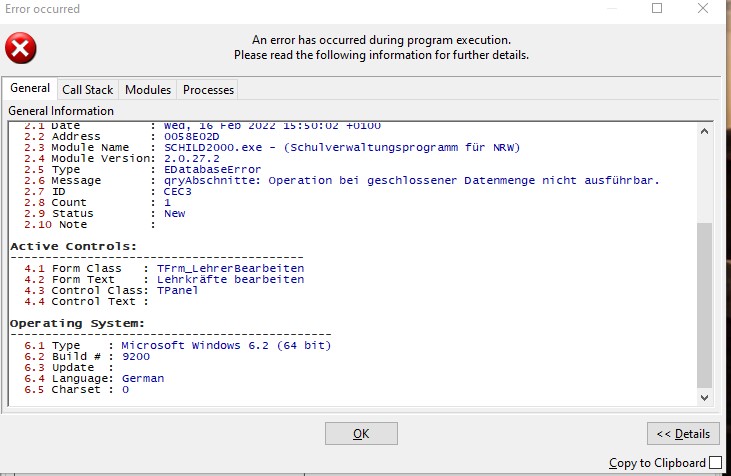Click the scrollbar up arrow
The height and width of the screenshot is (476, 731).
[x=704, y=131]
